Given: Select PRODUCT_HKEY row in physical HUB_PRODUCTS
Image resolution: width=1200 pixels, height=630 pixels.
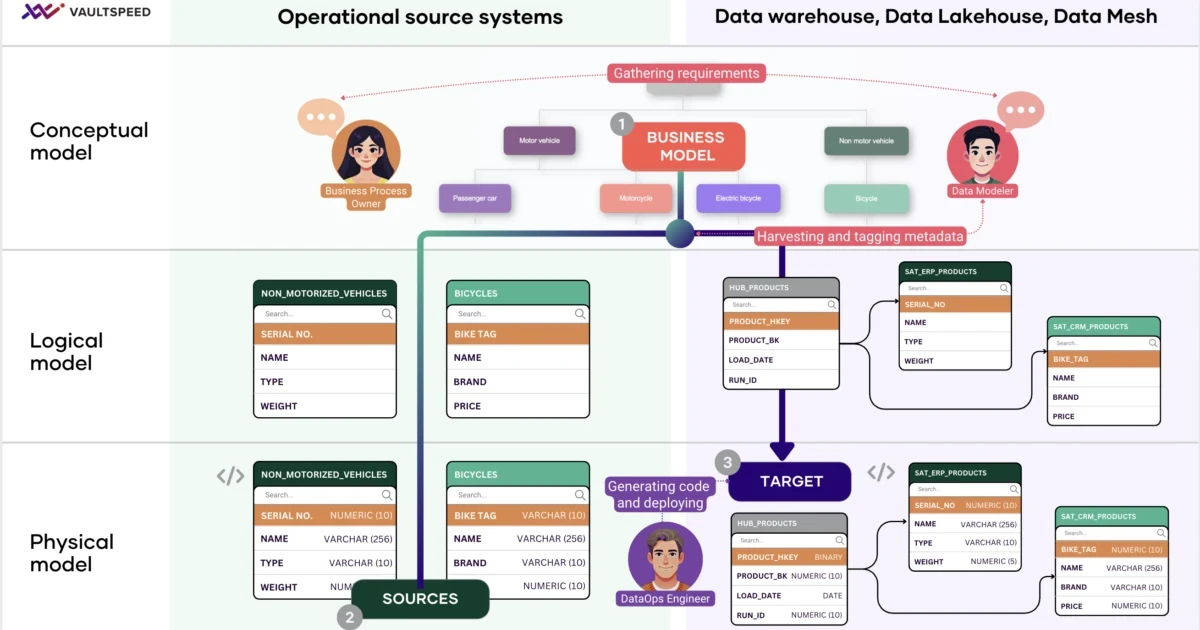Looking at the screenshot, I should [x=790, y=557].
